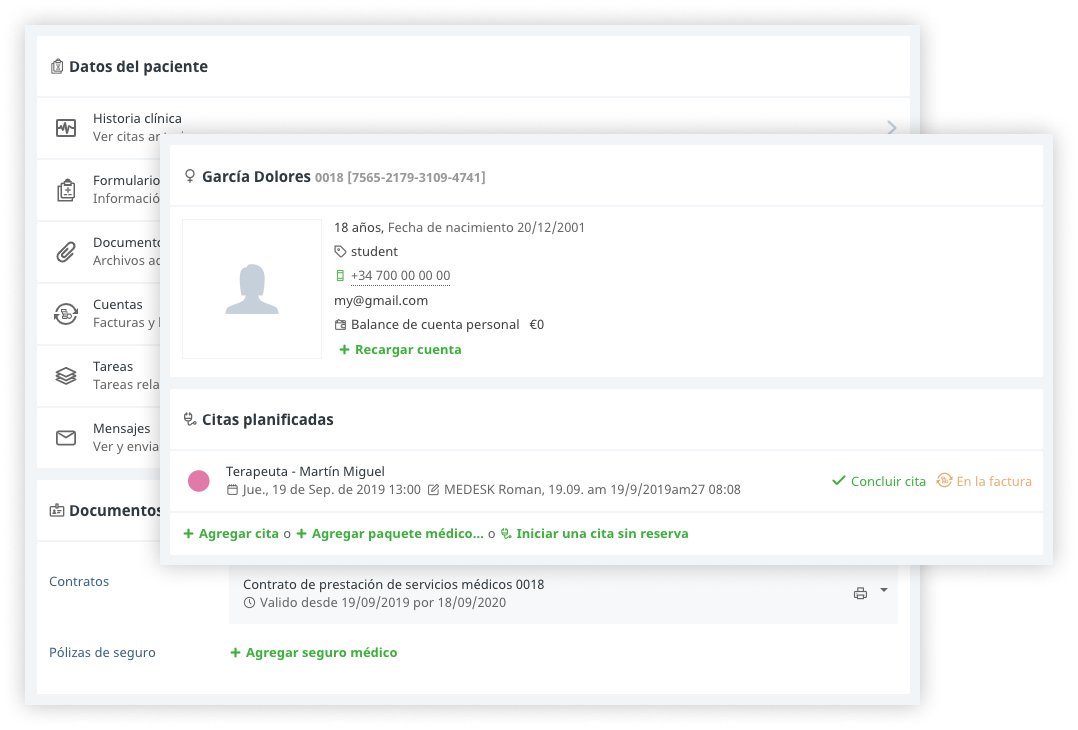Screen dimensions: 1078x730
Task: Open the Tareas menu item
Action: pos(113,367)
